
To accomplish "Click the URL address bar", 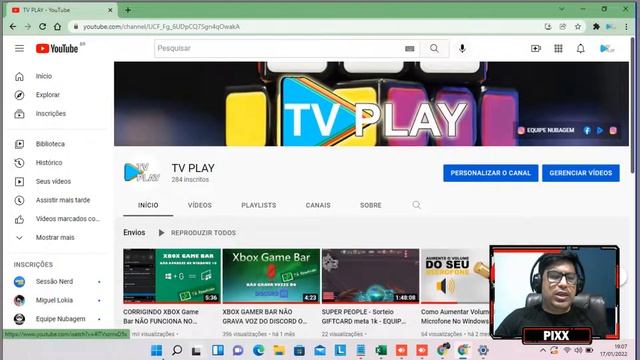I will pos(306,27).
